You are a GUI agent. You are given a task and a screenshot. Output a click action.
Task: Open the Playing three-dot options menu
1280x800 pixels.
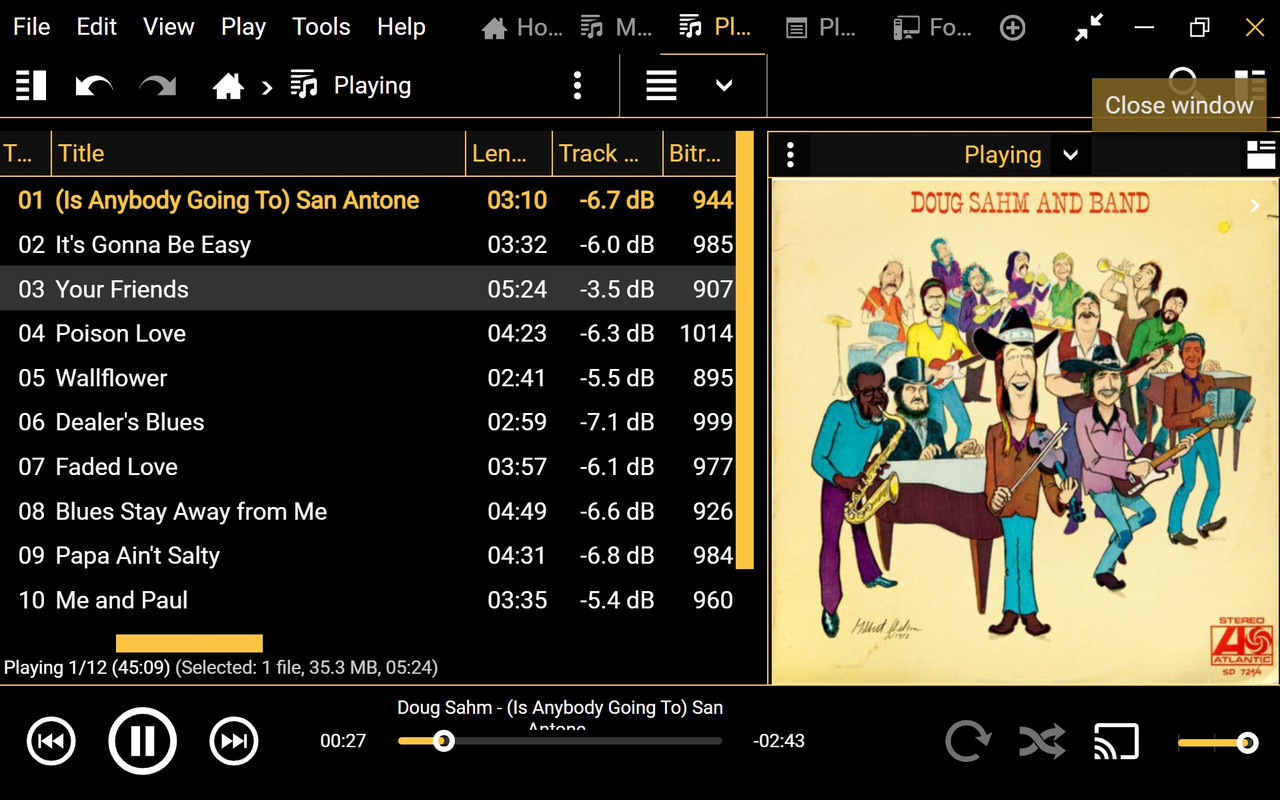click(x=577, y=86)
